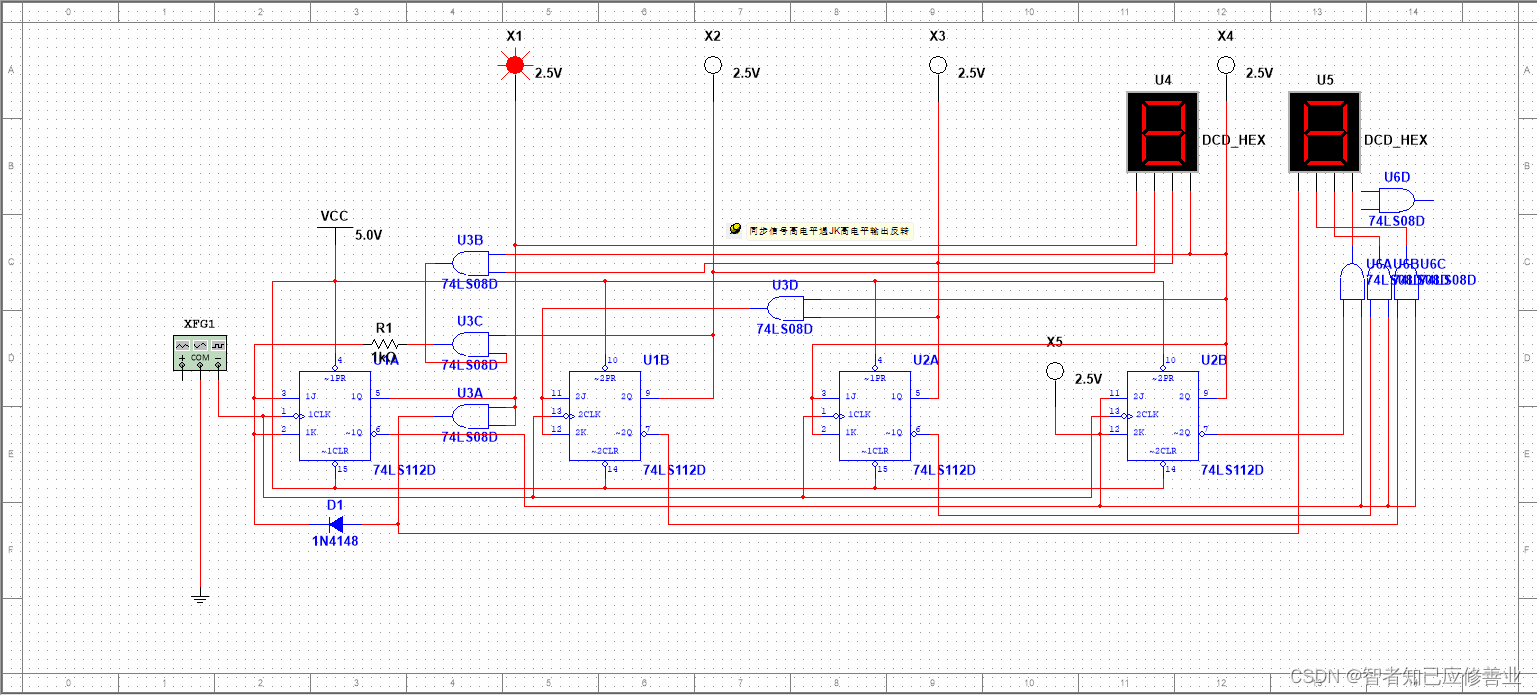This screenshot has height=696, width=1537.
Task: Click the 74LS08D label under U6D
Action: (x=1396, y=220)
